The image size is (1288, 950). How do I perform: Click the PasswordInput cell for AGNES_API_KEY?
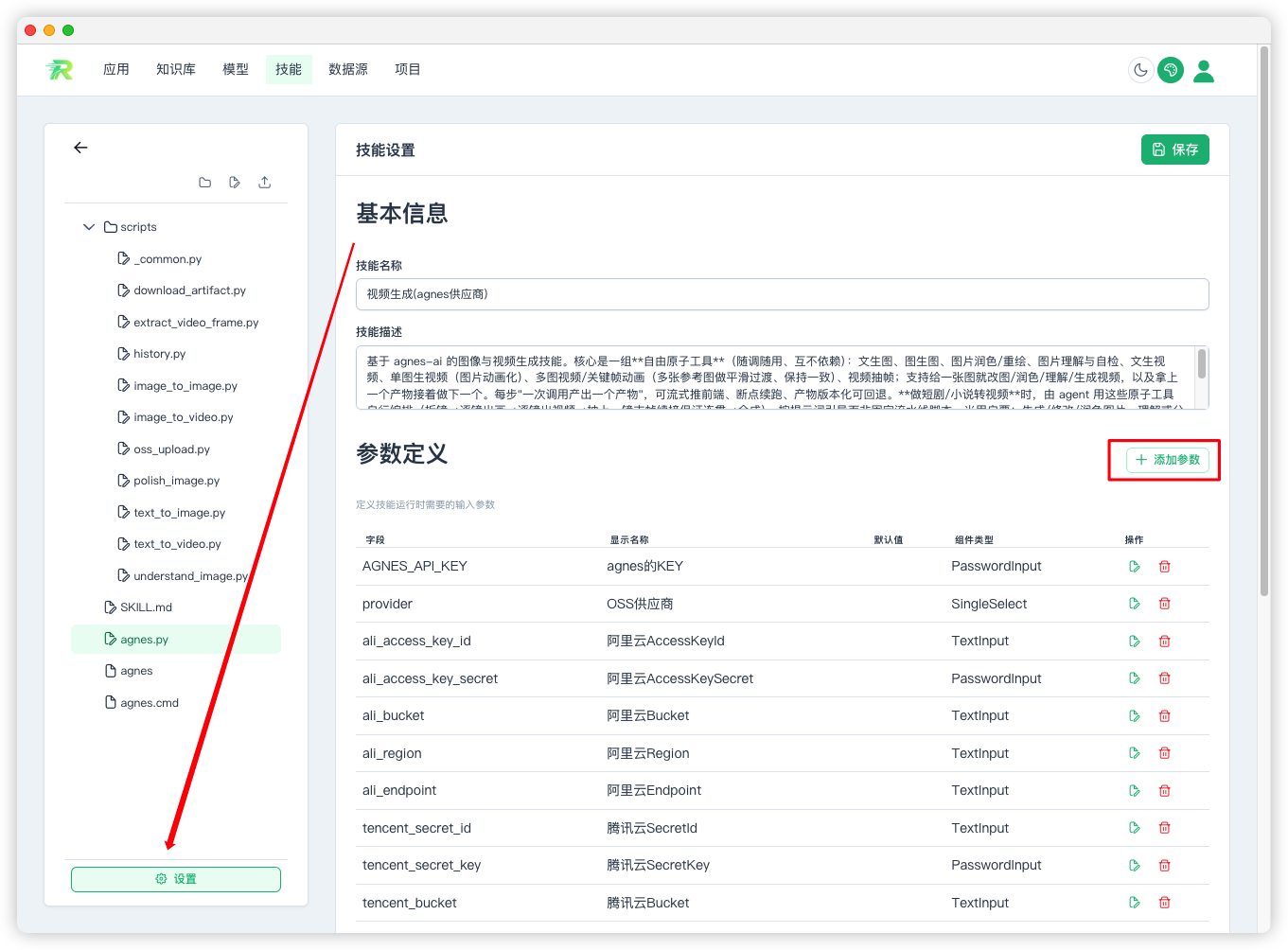pyautogui.click(x=996, y=566)
